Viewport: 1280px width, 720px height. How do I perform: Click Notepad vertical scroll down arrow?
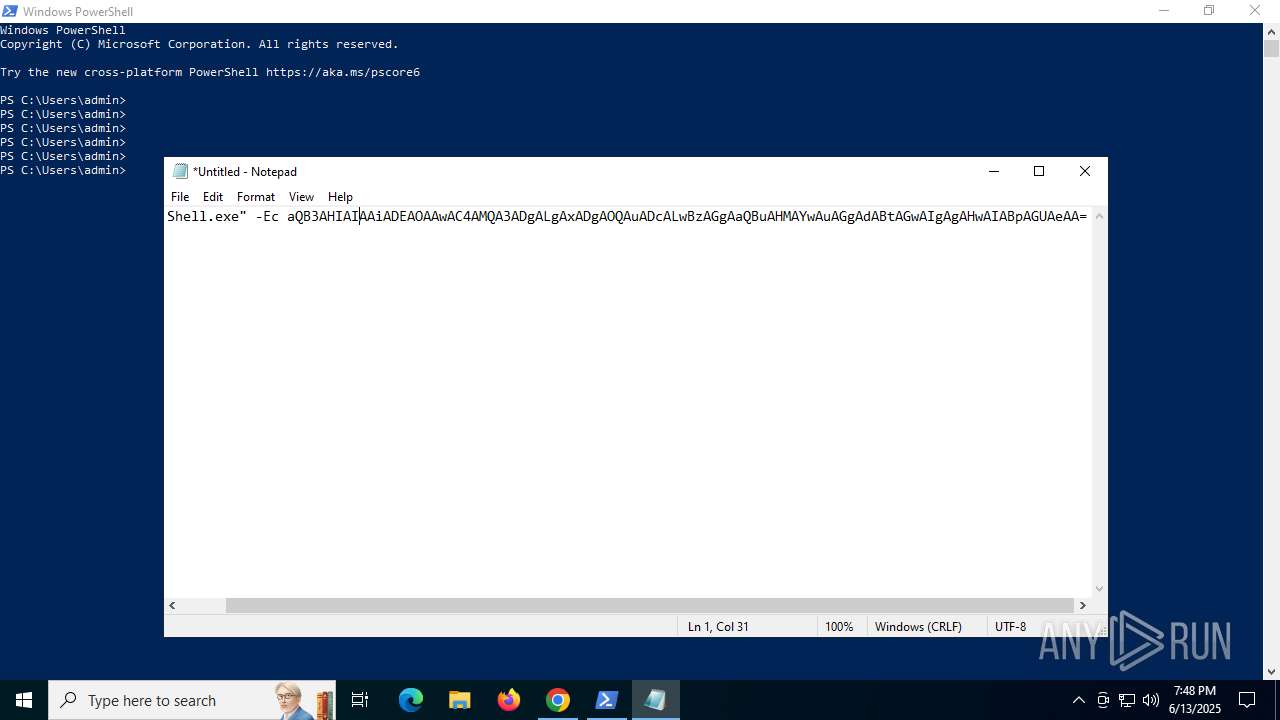click(1100, 589)
